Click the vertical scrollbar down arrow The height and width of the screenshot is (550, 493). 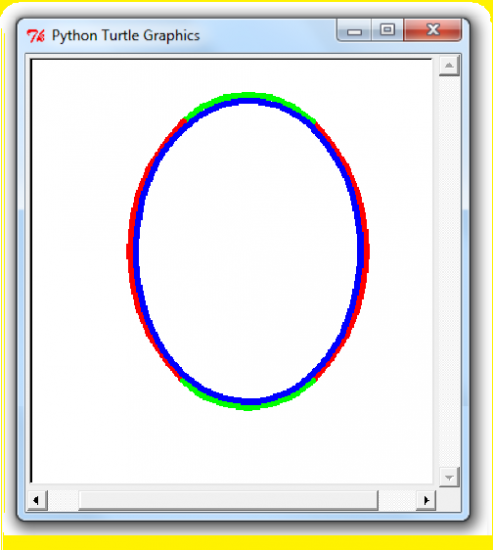(449, 477)
